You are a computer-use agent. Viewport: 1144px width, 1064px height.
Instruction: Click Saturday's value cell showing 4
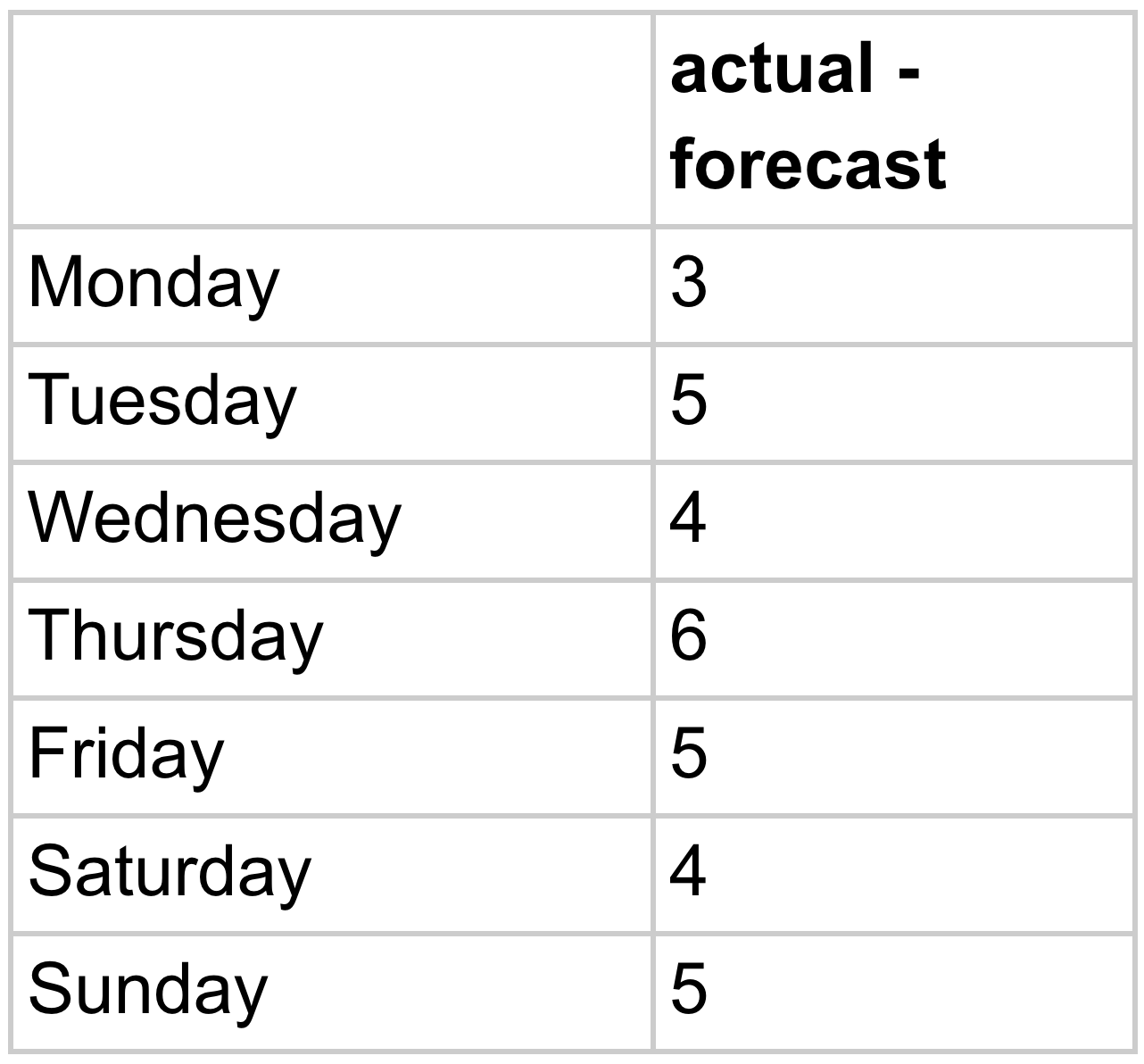pos(688,872)
